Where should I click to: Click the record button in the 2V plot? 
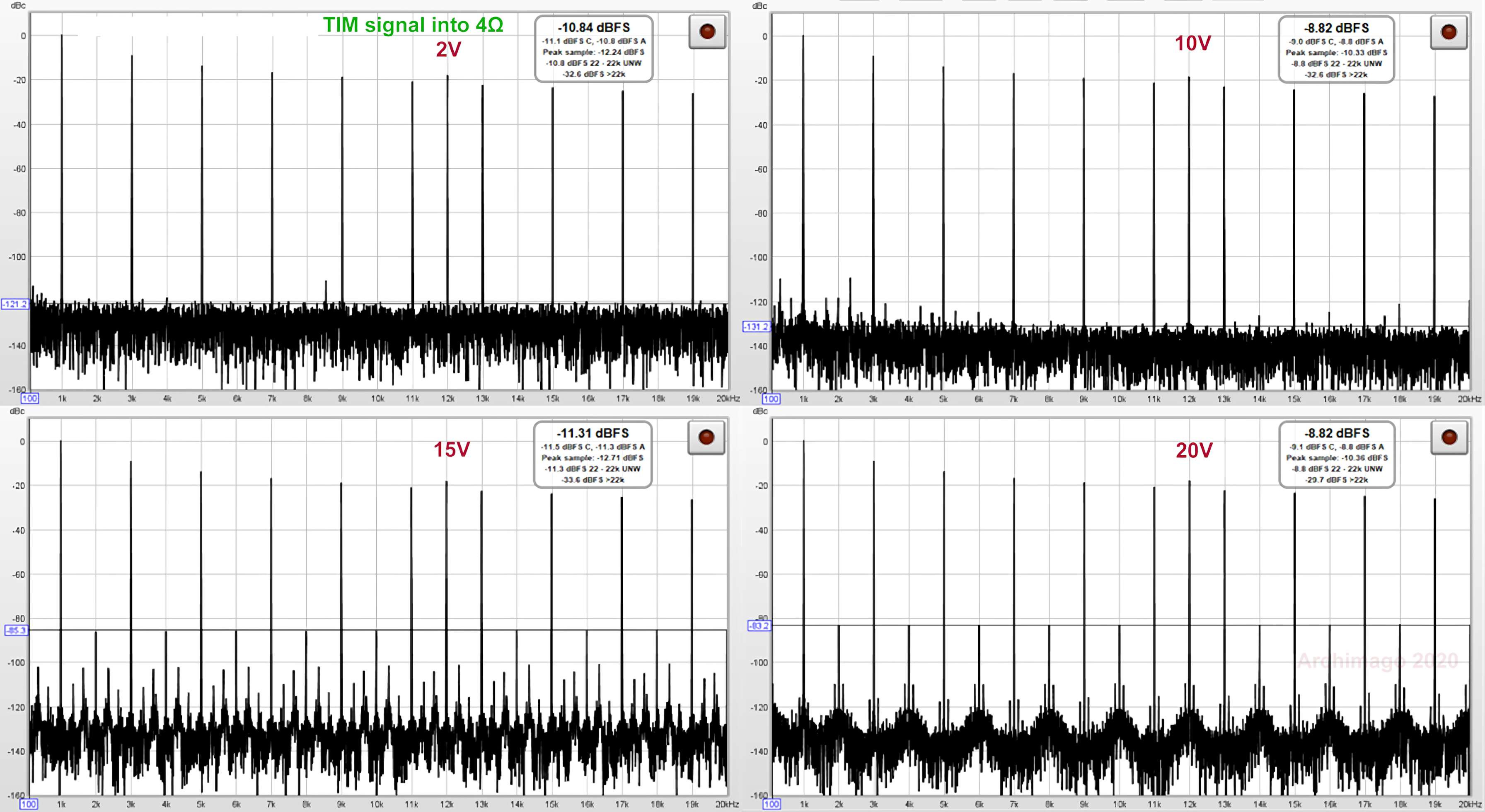707,32
